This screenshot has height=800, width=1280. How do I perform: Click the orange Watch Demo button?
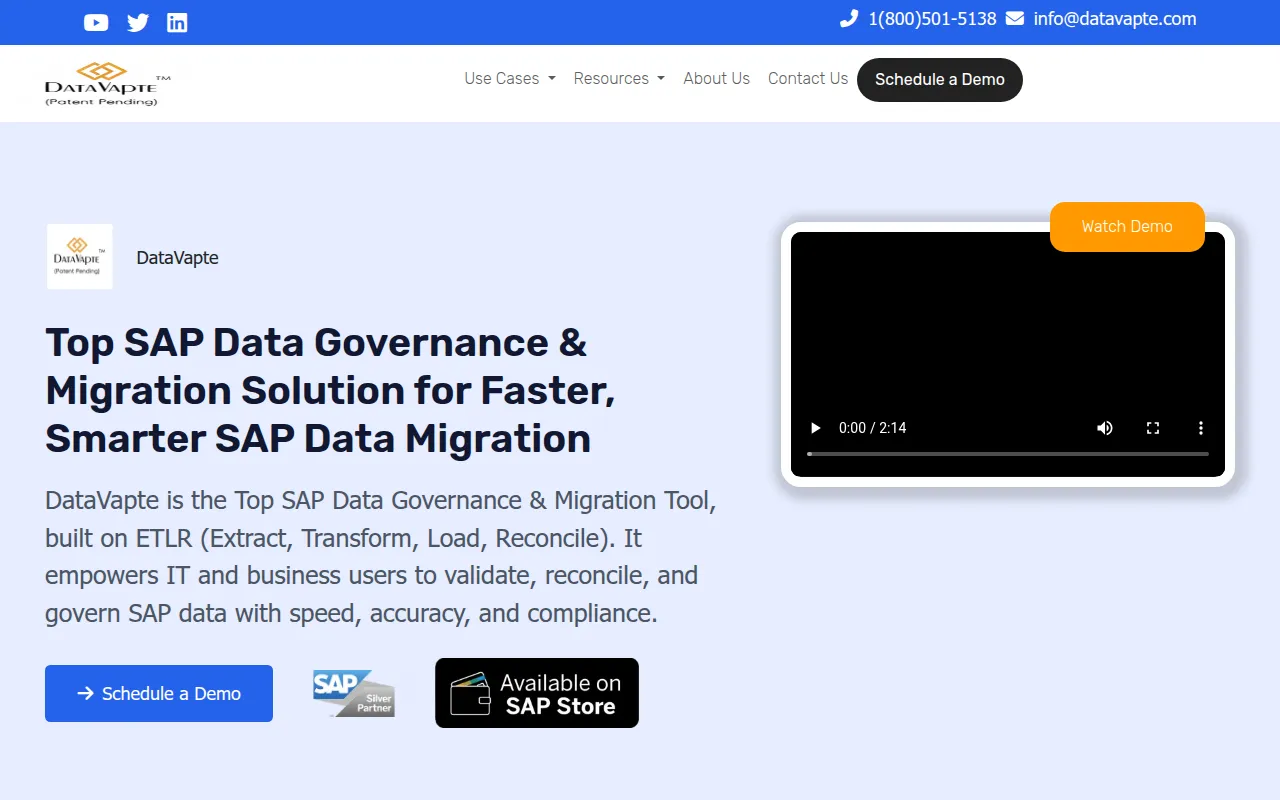pos(1127,227)
